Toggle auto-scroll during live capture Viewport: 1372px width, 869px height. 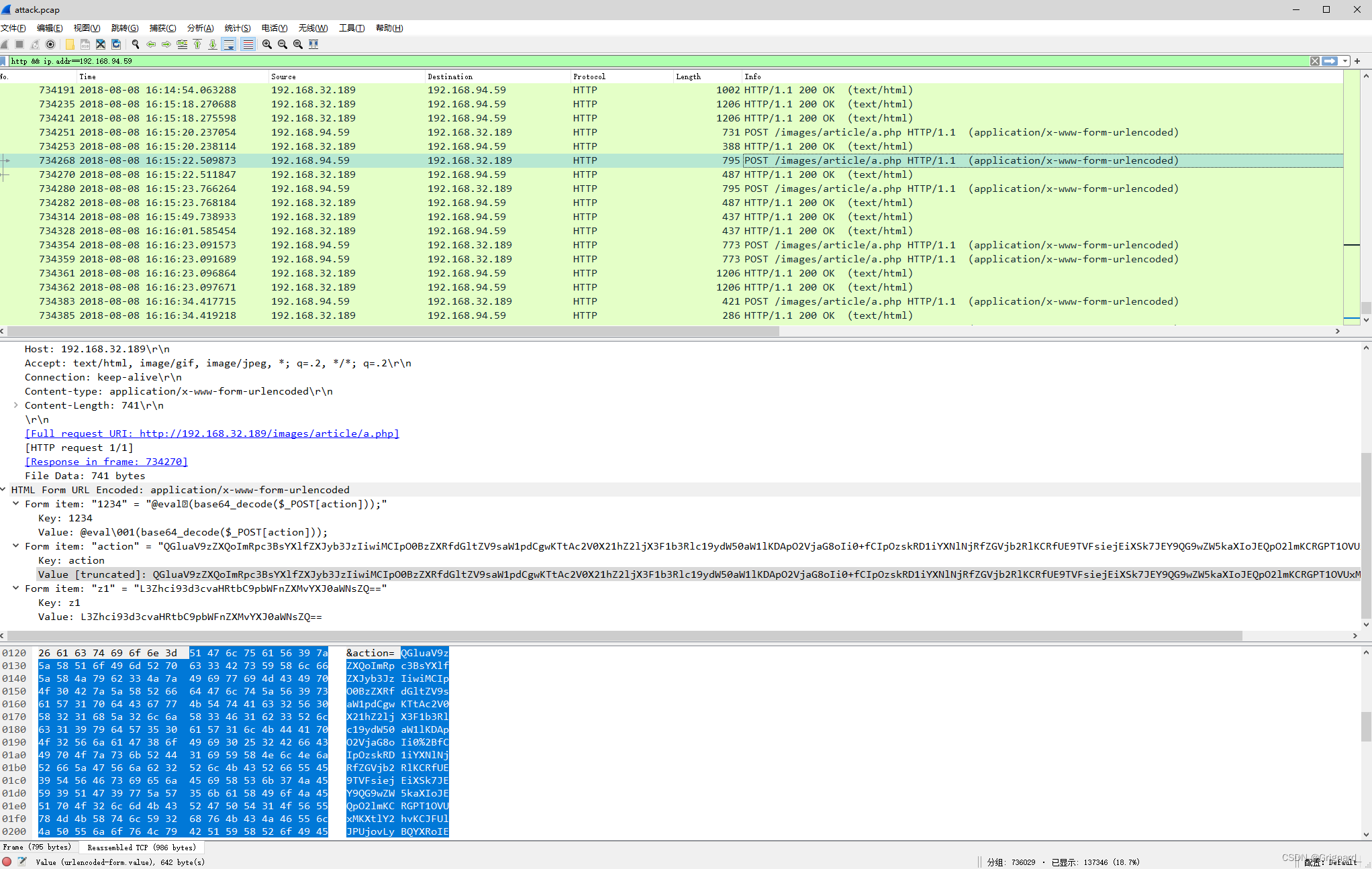pos(229,44)
